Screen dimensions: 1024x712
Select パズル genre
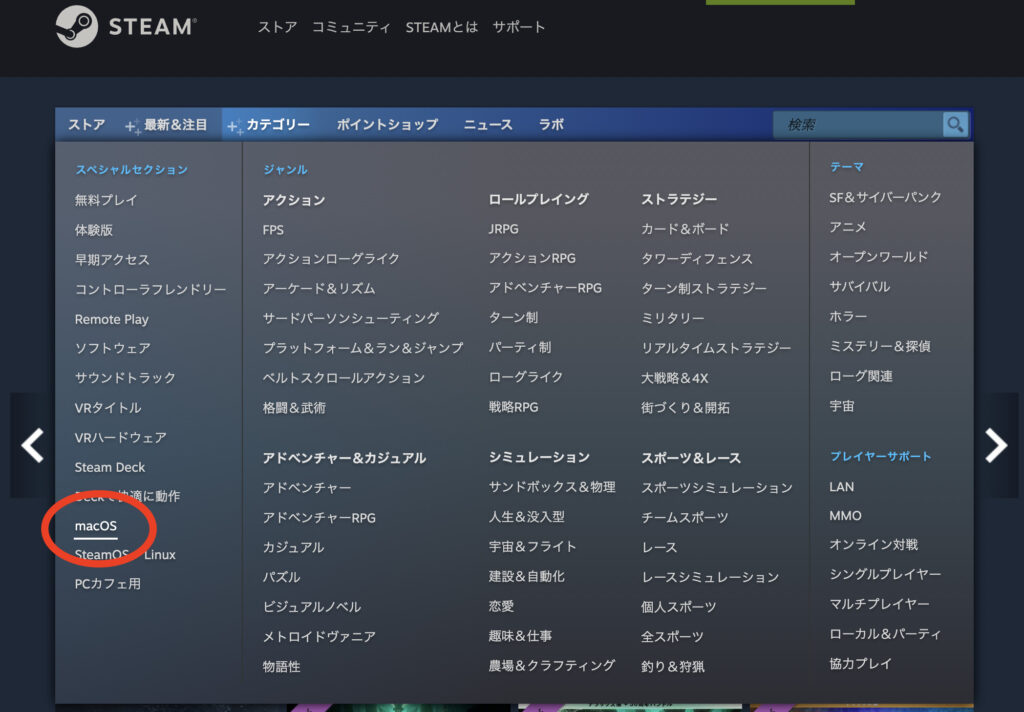point(281,577)
